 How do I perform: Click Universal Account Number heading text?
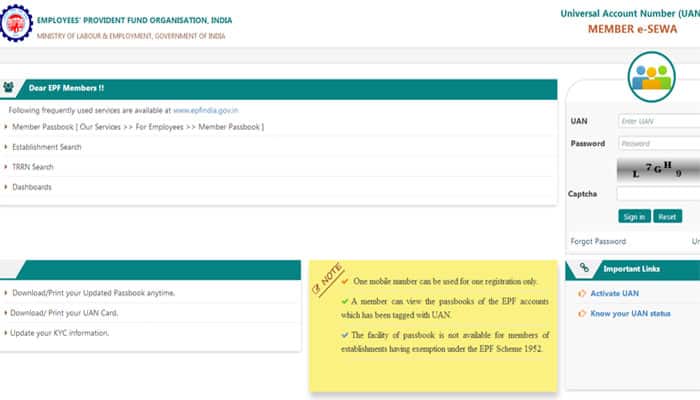[x=630, y=13]
